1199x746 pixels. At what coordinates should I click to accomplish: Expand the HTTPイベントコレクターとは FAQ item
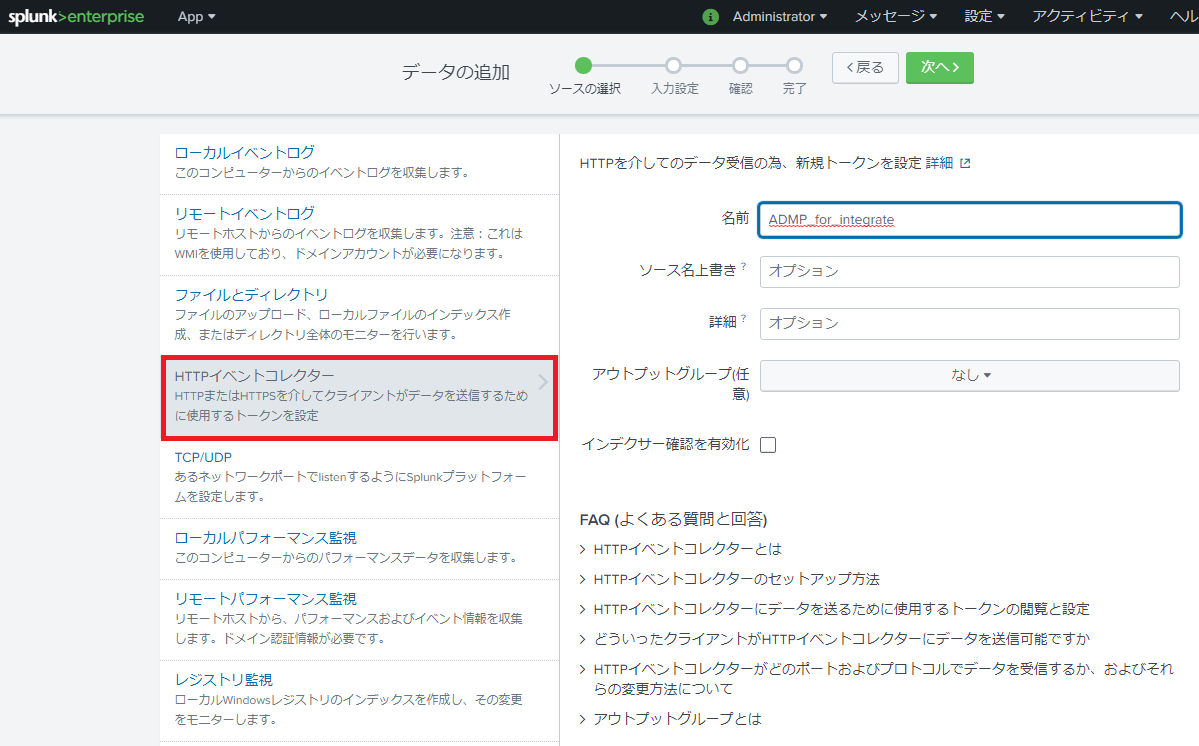tap(687, 549)
